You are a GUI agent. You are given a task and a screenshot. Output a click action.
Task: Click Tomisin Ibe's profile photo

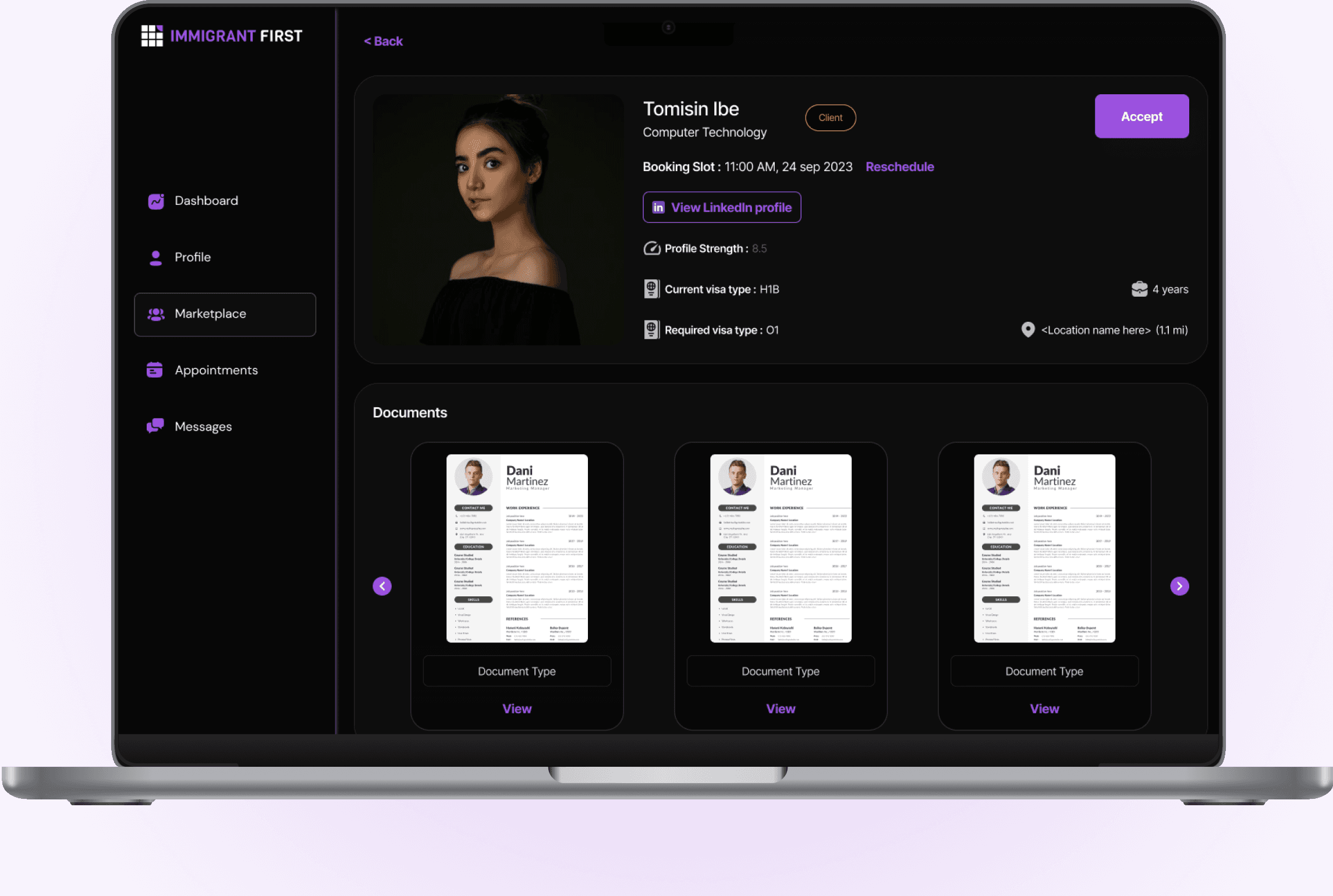point(498,220)
